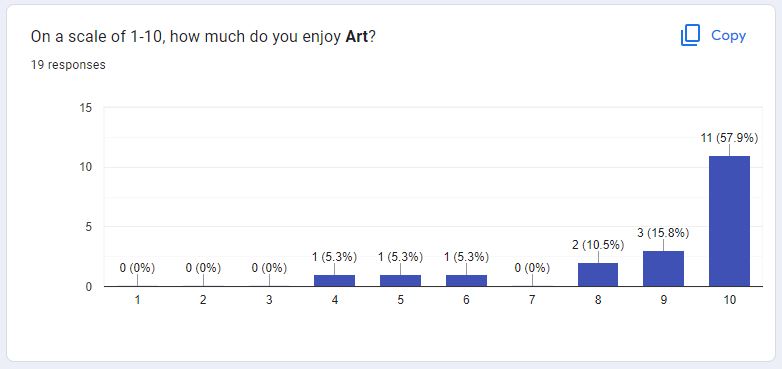Click the 1 (5.3%) label above 4

click(334, 257)
